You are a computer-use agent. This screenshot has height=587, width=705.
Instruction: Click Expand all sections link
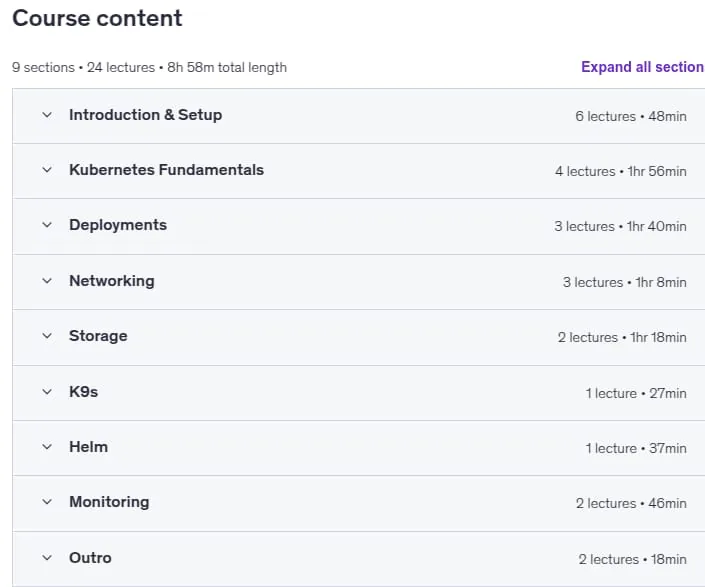643,67
